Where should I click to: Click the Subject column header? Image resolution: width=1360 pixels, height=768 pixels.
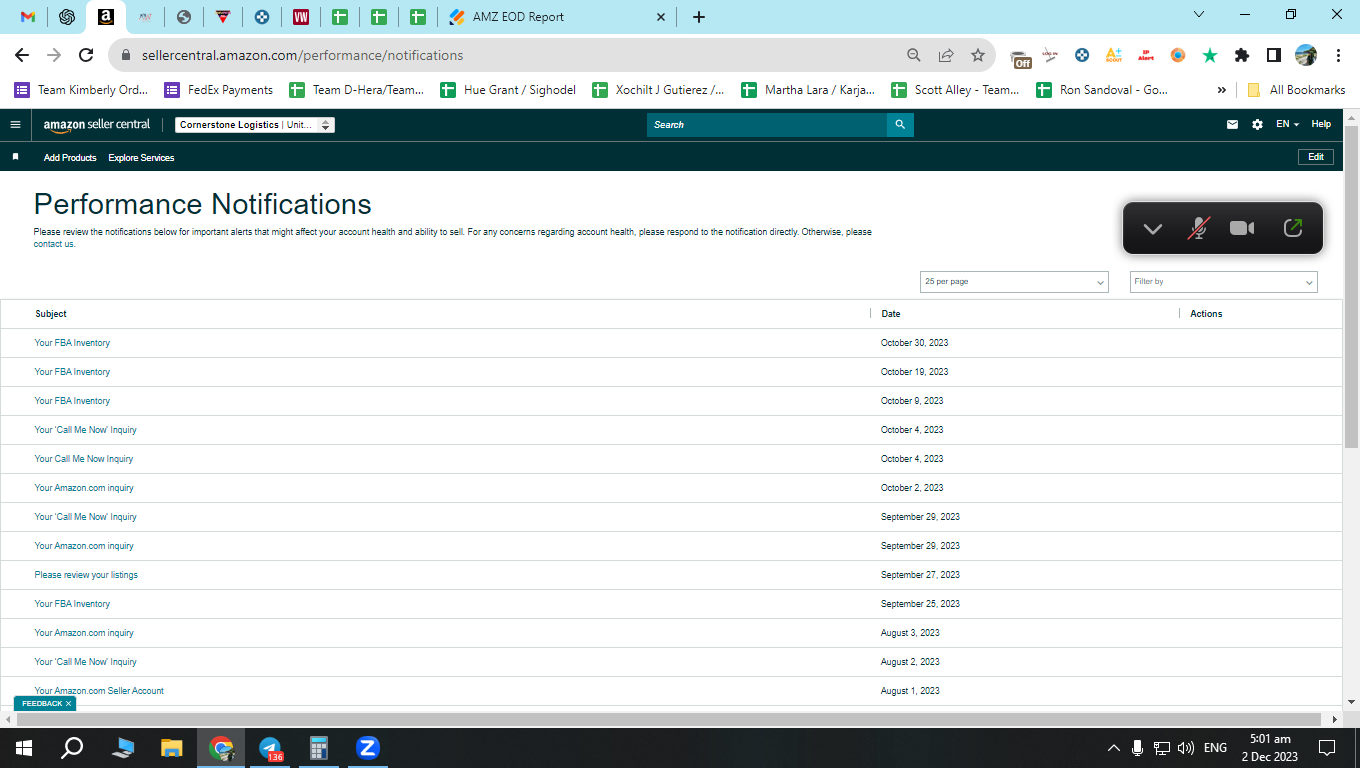point(51,314)
